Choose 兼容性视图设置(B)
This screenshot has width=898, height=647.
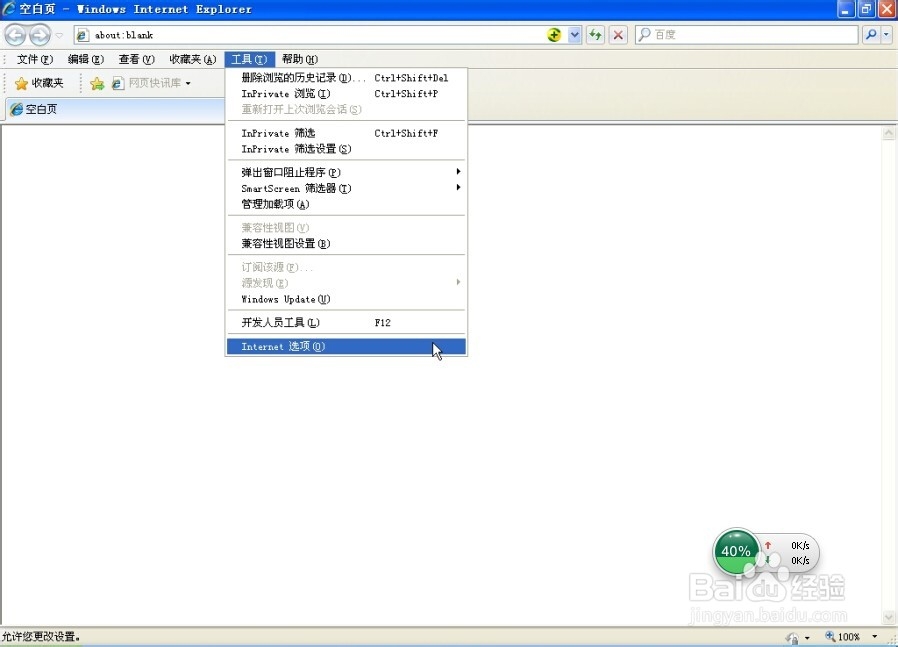tap(346, 243)
